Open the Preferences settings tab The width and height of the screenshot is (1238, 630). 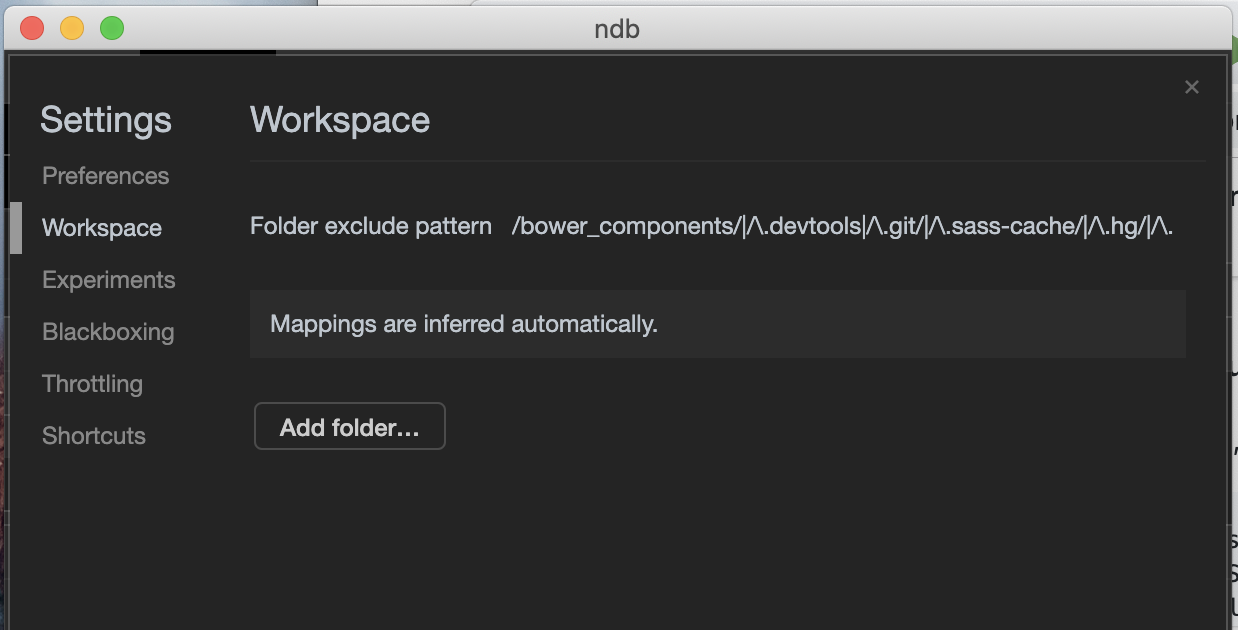coord(105,176)
